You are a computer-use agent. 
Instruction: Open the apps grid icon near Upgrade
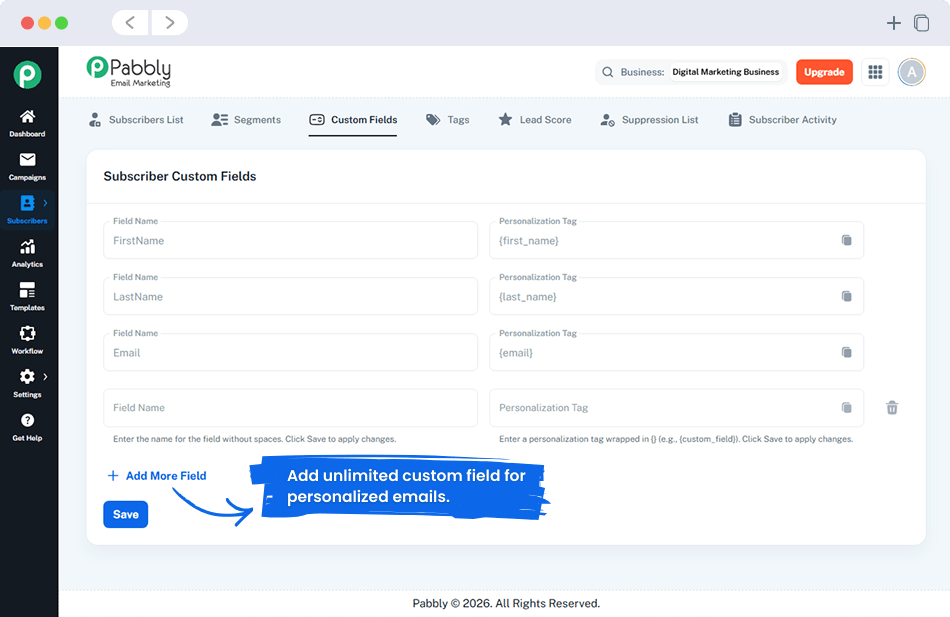[x=875, y=72]
